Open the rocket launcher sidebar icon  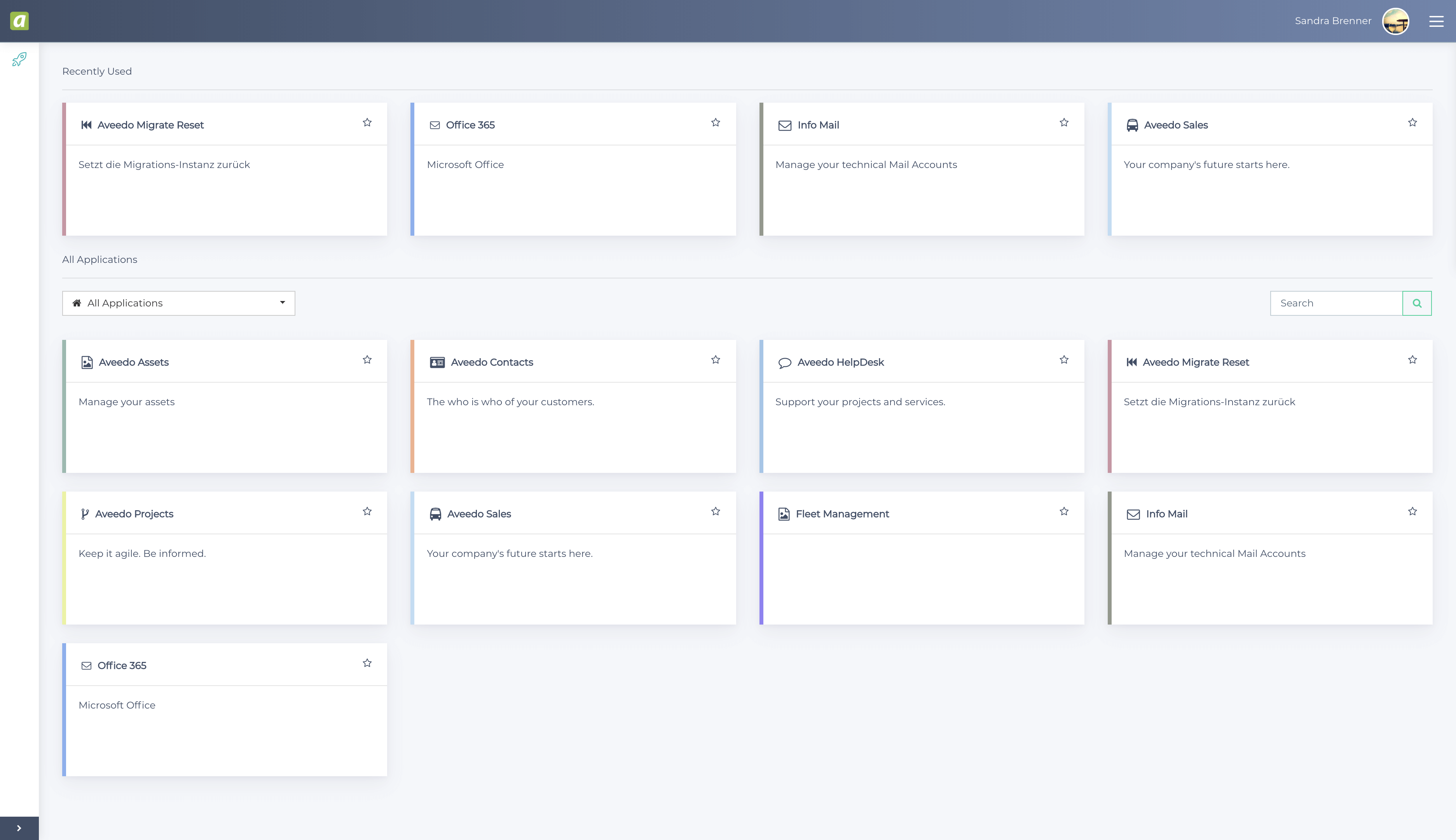(x=19, y=59)
